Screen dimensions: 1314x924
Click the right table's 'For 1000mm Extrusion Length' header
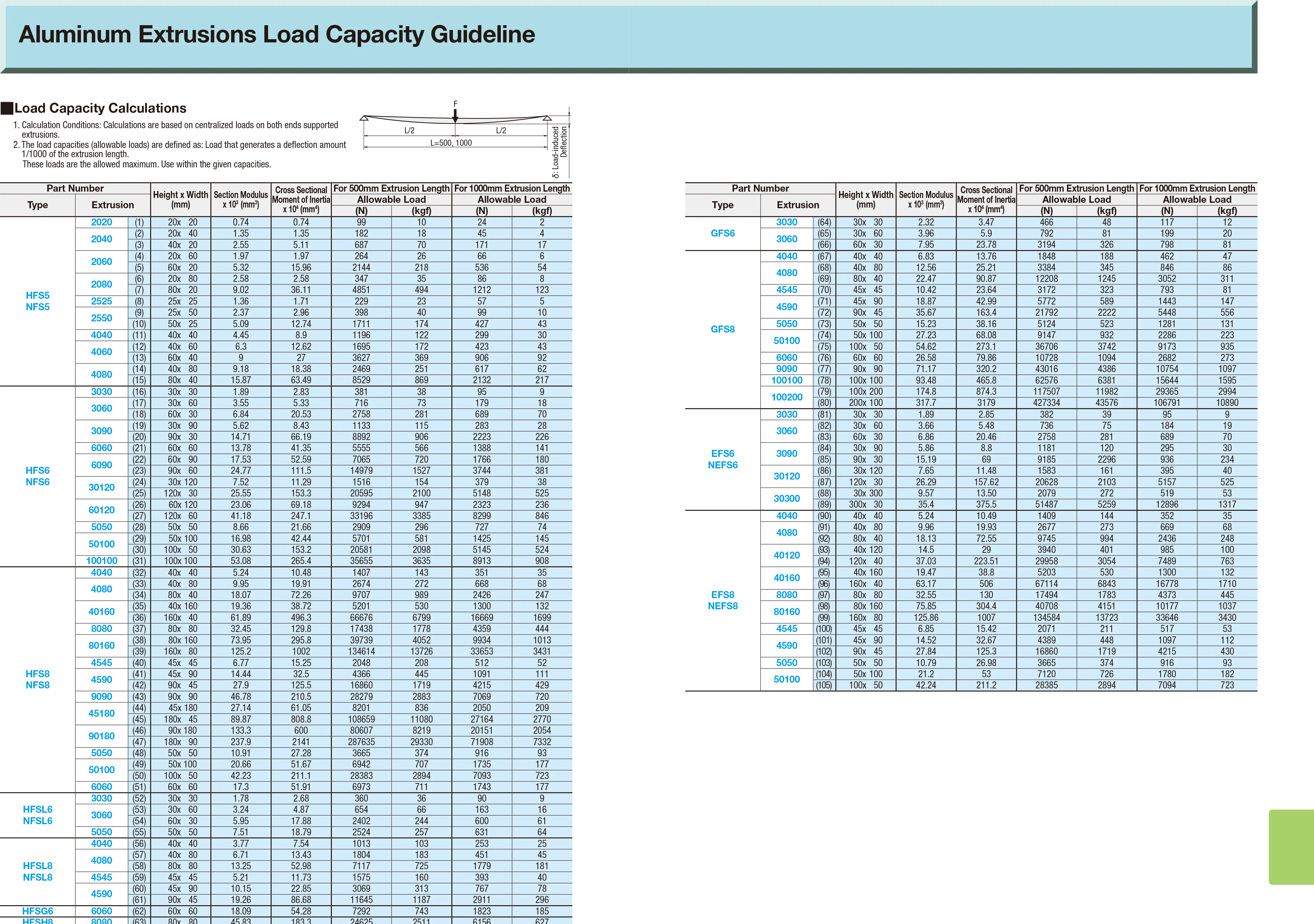[1197, 188]
